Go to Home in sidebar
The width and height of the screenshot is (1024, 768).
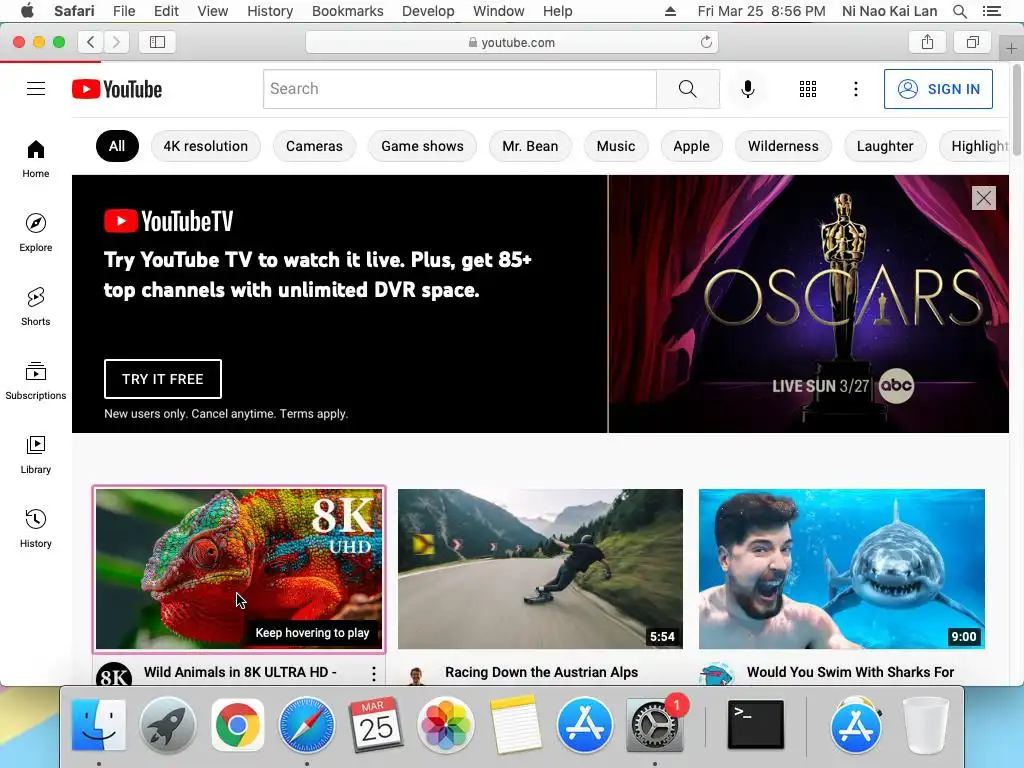point(36,159)
